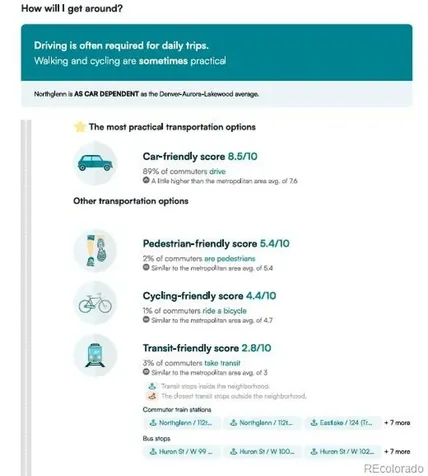Click the gray vertical bar on the left
The image size is (428, 476).
(26, 298)
